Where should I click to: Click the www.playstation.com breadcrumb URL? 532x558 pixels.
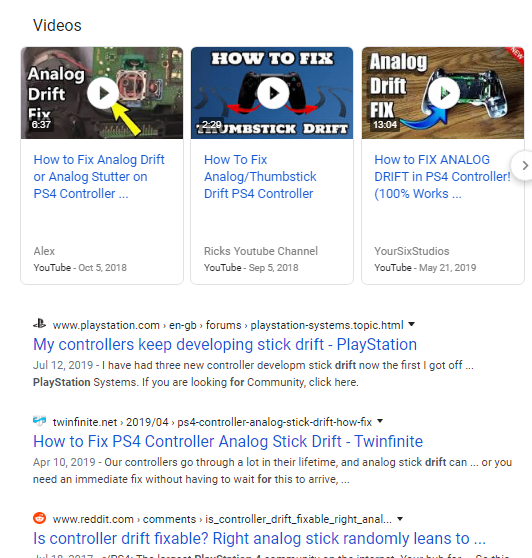pos(228,325)
